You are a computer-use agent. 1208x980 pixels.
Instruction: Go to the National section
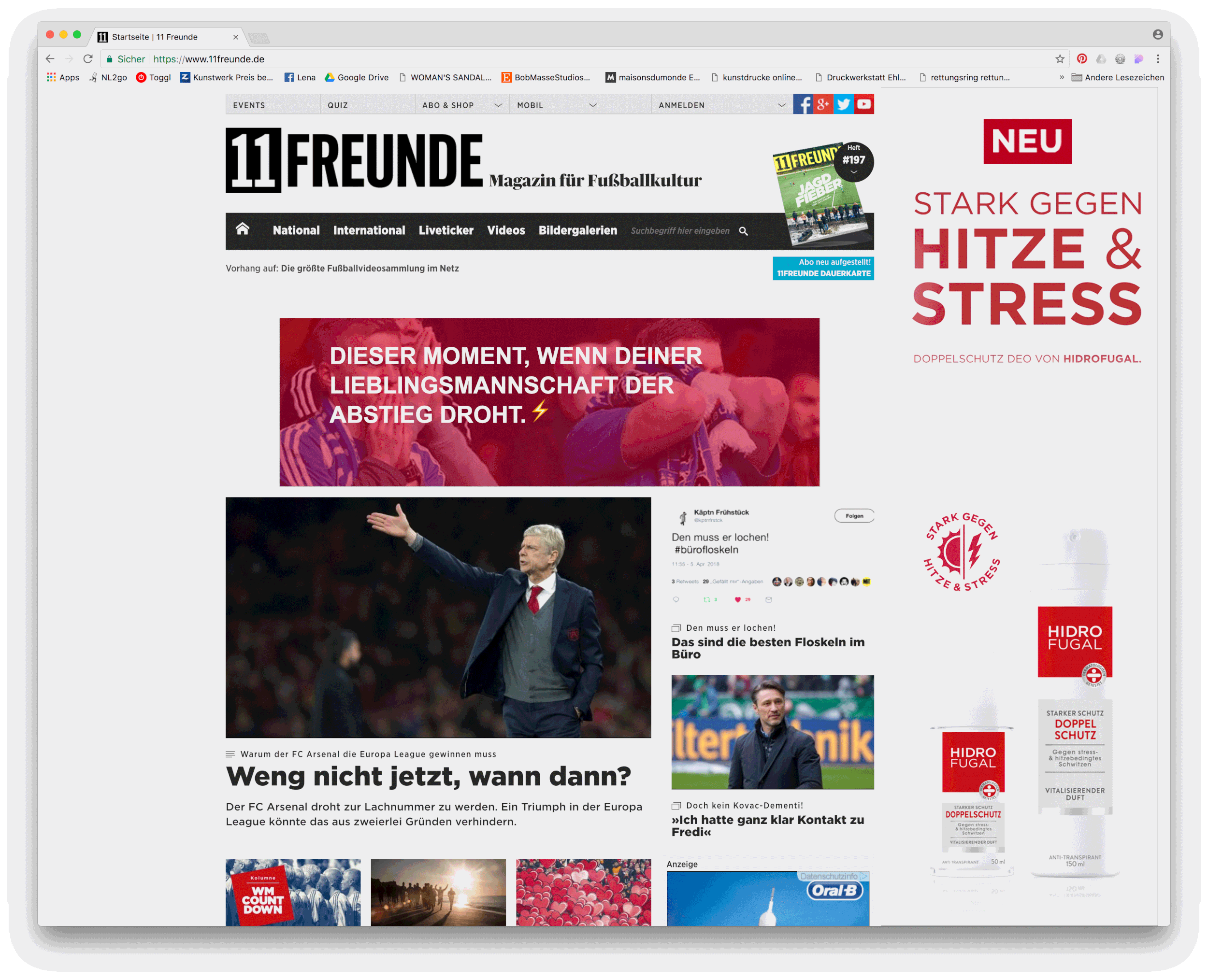[x=296, y=230]
